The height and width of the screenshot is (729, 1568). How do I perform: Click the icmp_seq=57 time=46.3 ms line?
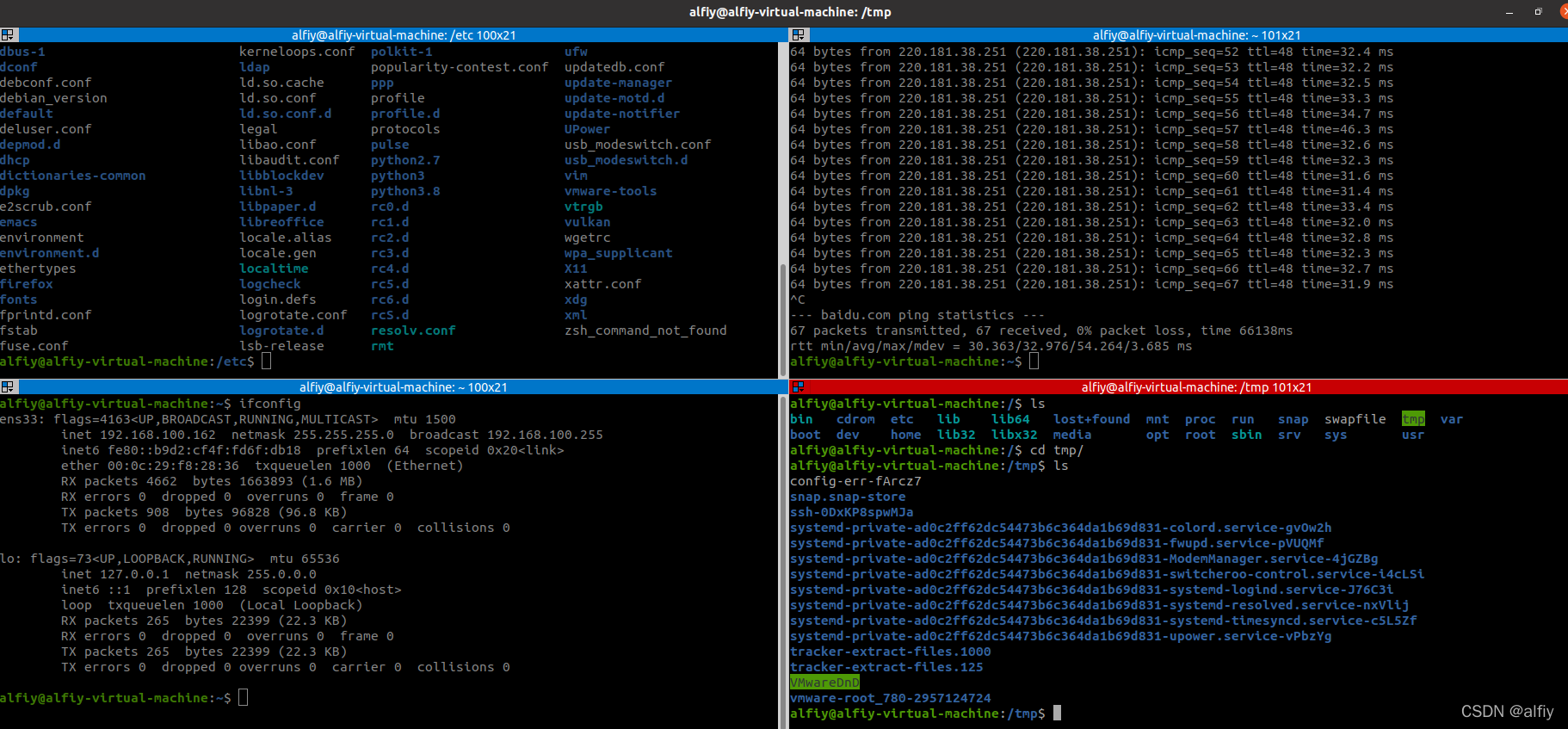coord(1091,129)
